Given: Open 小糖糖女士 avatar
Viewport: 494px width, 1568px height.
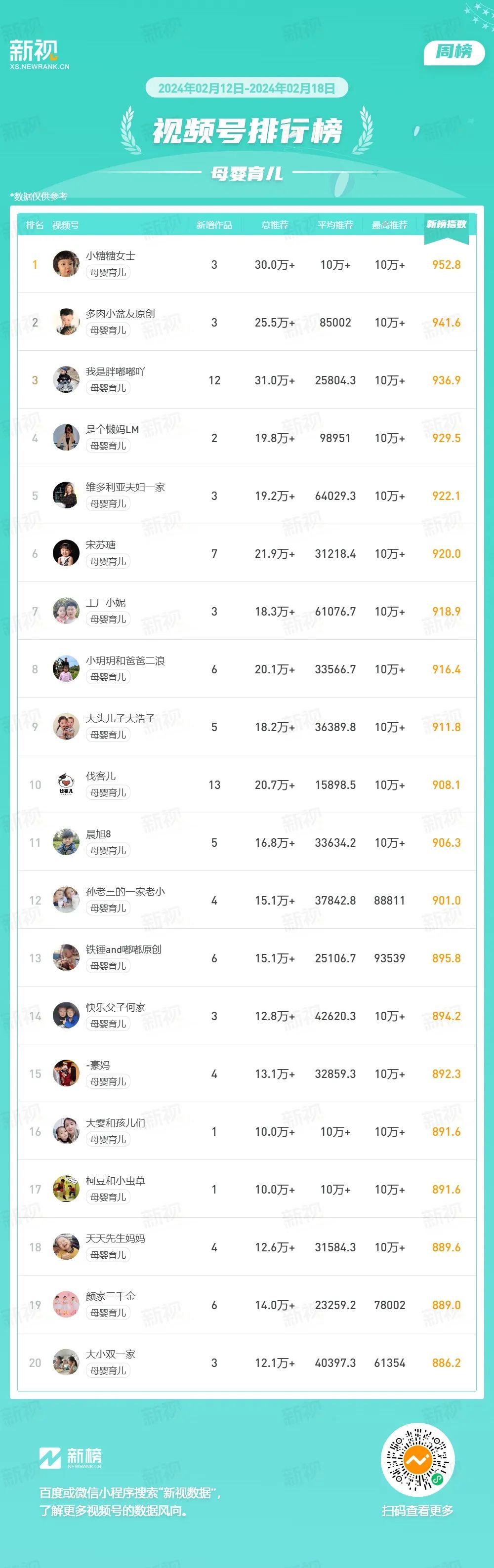Looking at the screenshot, I should (66, 264).
